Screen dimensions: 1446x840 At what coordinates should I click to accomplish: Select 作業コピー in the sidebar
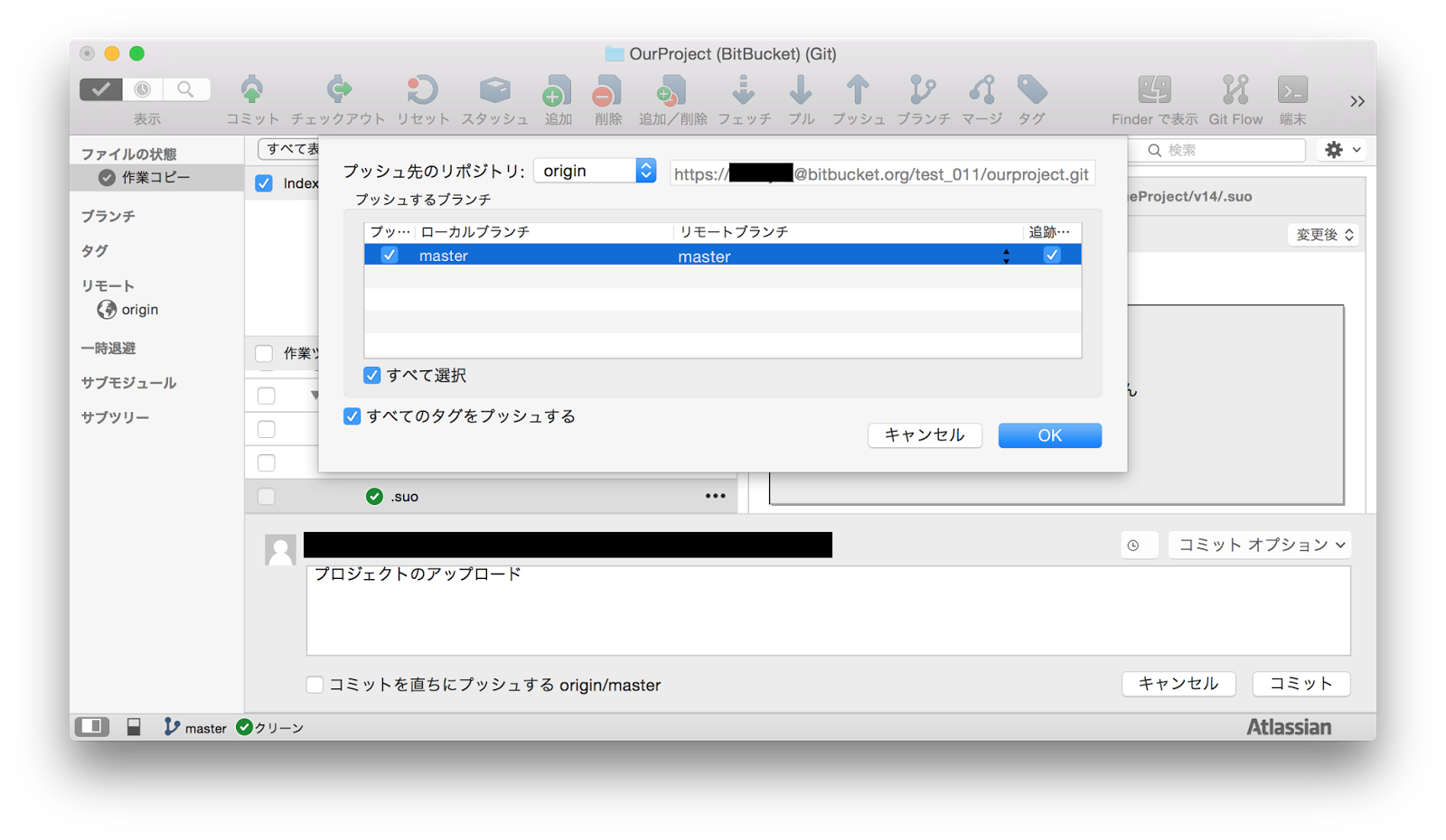coord(155,178)
